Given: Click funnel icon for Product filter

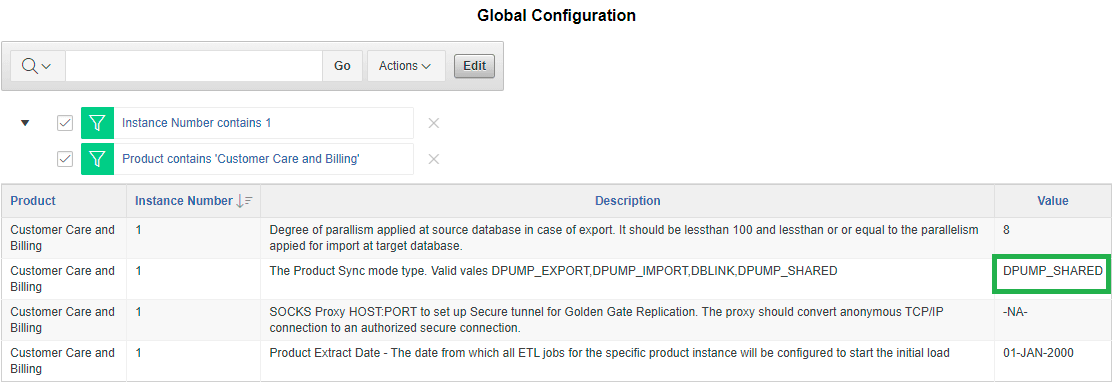Looking at the screenshot, I should click(x=97, y=159).
